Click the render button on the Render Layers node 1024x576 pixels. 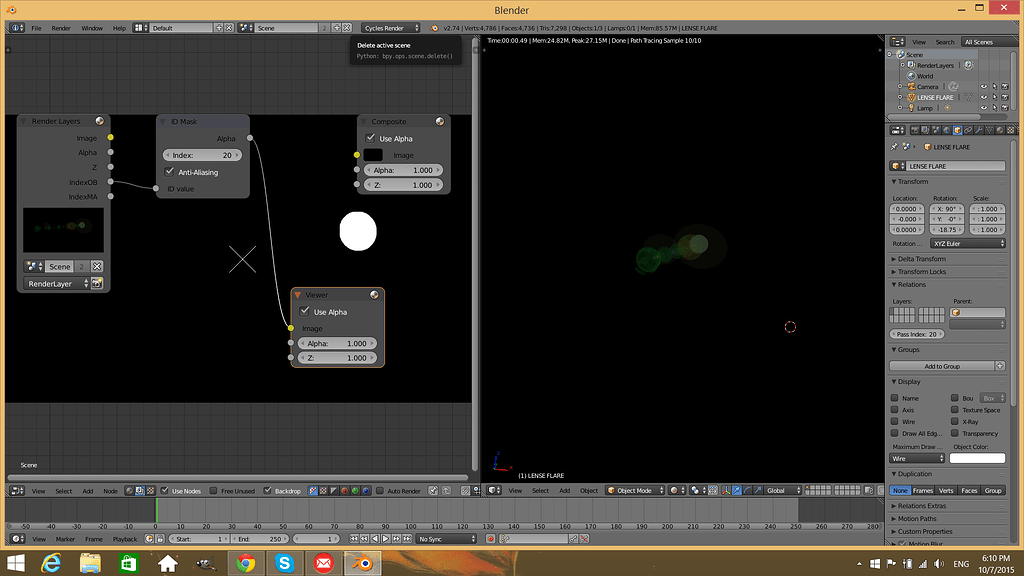[x=97, y=283]
